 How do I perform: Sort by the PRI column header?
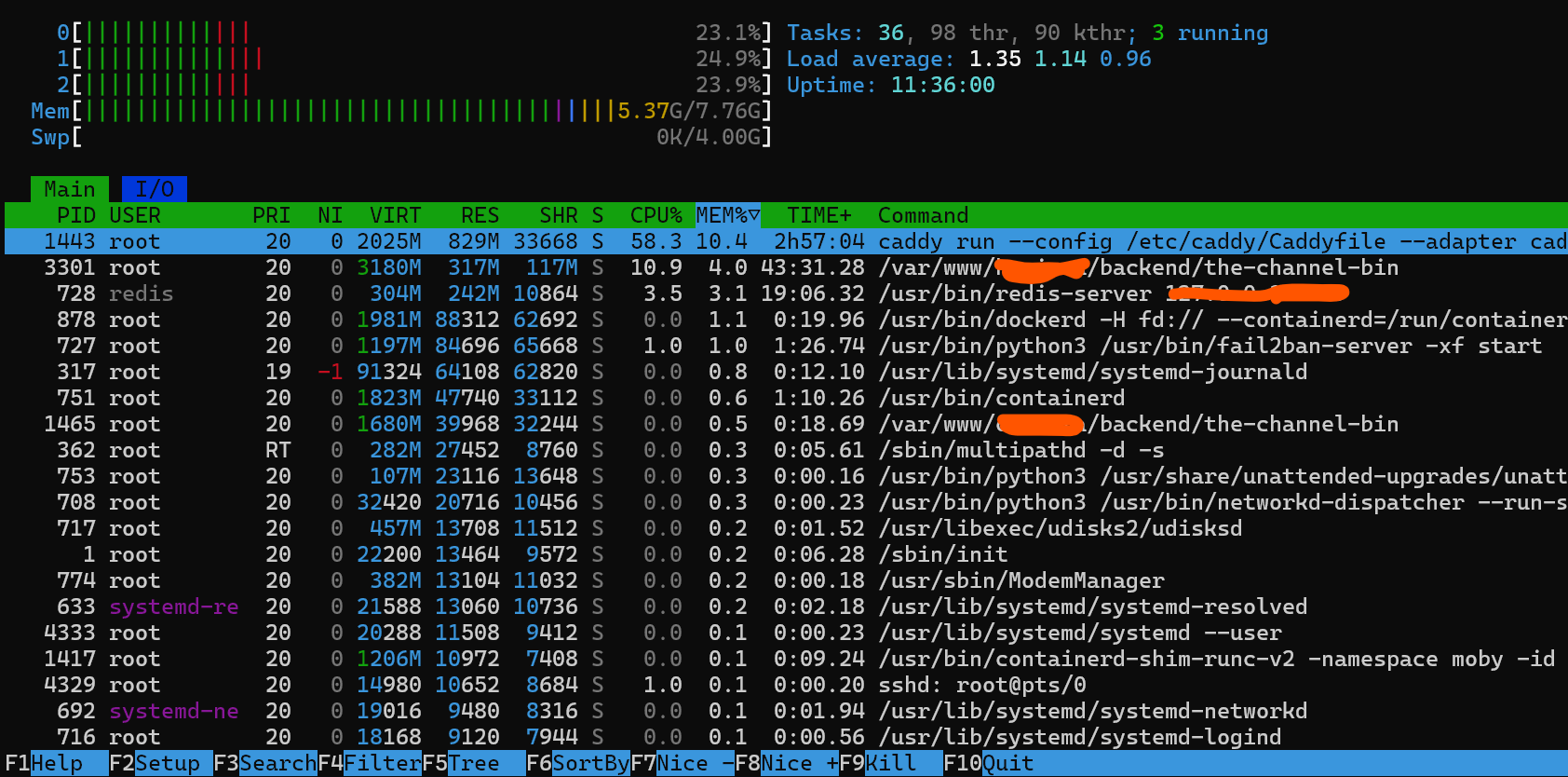click(272, 215)
